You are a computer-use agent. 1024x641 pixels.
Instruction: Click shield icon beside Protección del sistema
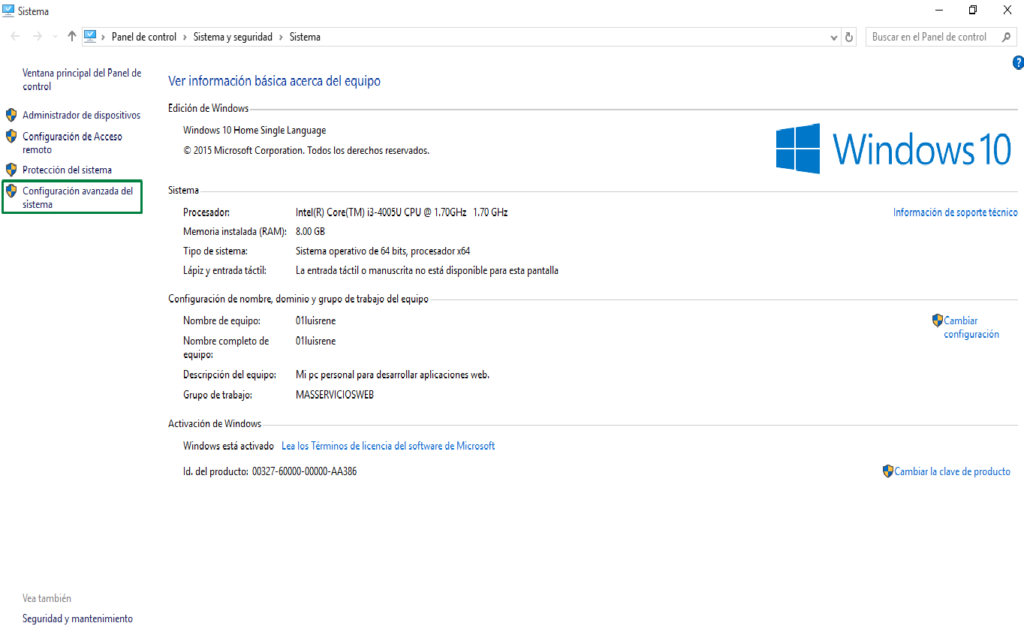(x=11, y=170)
